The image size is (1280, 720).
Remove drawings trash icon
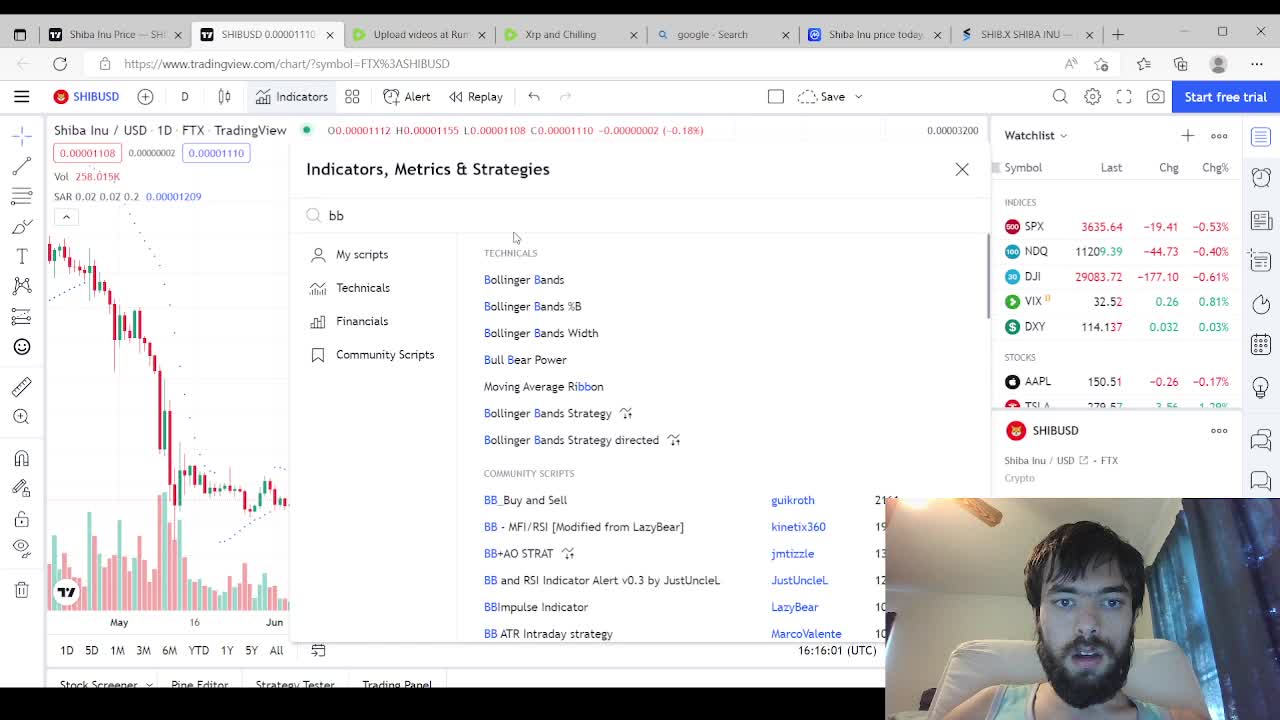pyautogui.click(x=21, y=590)
